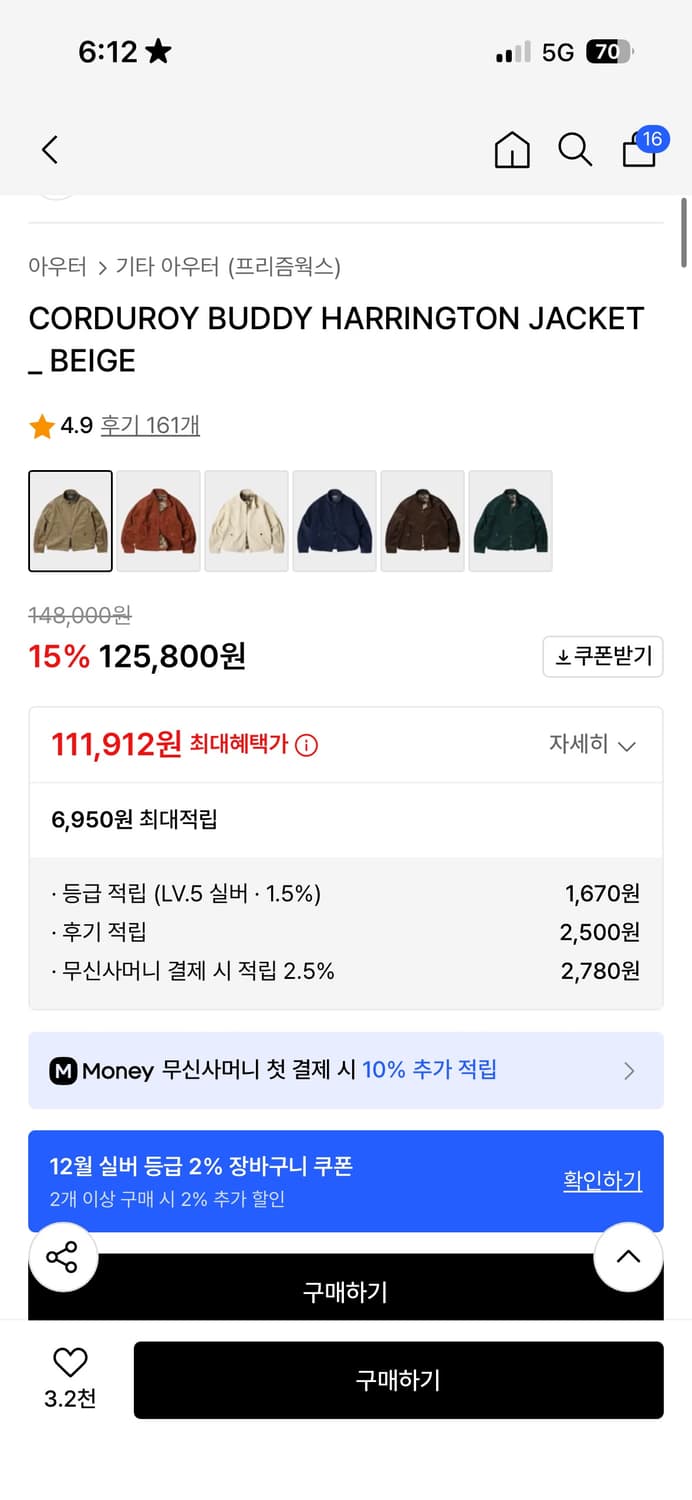The height and width of the screenshot is (1500, 692).
Task: Select the green jacket color option
Action: click(x=510, y=521)
